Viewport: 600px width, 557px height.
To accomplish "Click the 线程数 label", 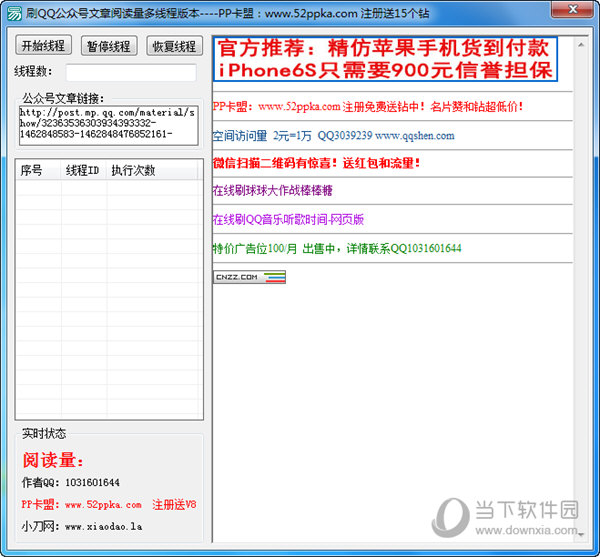I will click(x=33, y=72).
